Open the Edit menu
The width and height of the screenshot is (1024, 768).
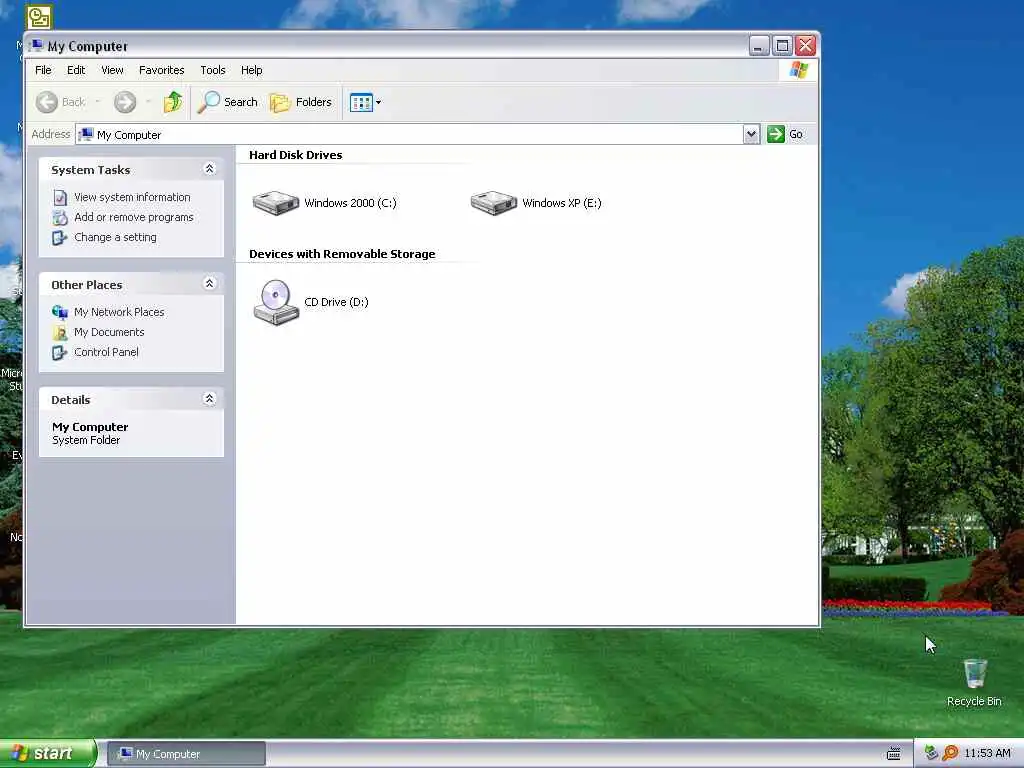[x=76, y=70]
